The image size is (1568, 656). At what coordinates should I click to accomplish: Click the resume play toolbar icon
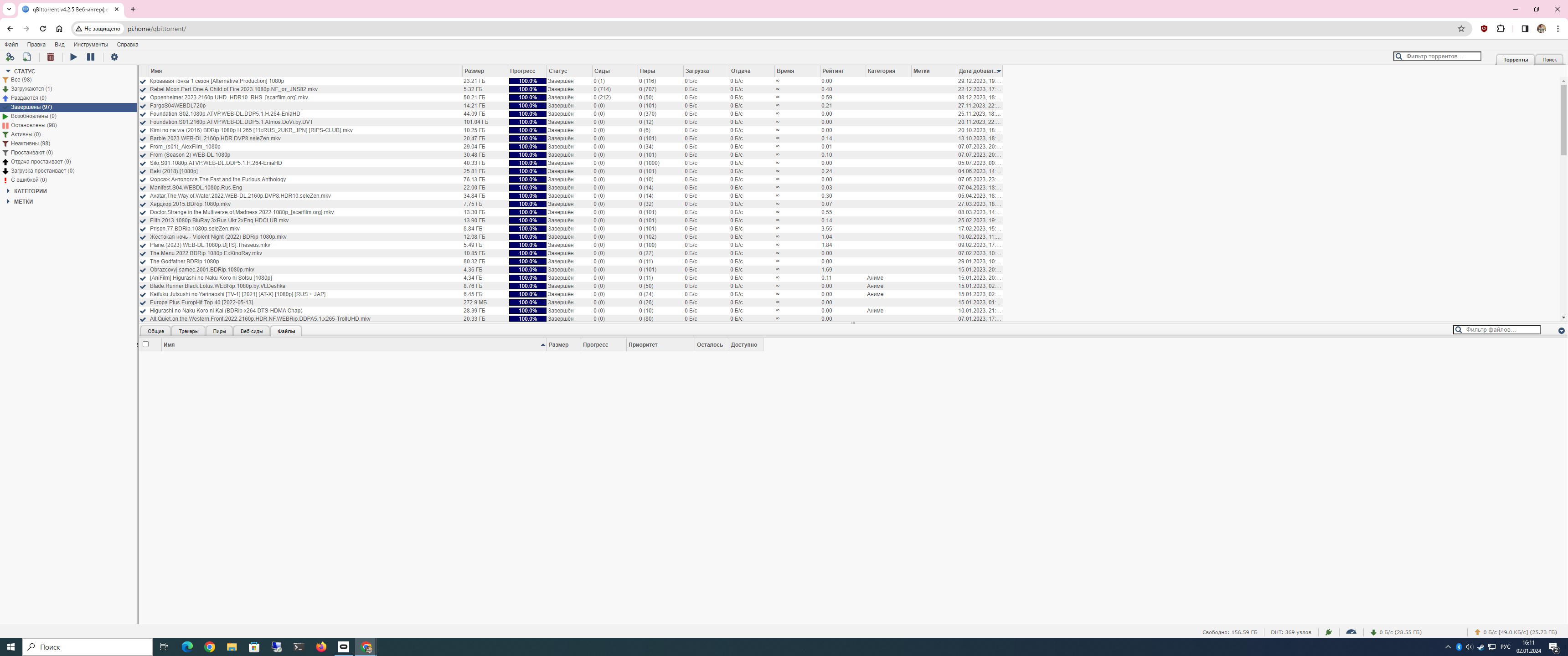coord(74,57)
